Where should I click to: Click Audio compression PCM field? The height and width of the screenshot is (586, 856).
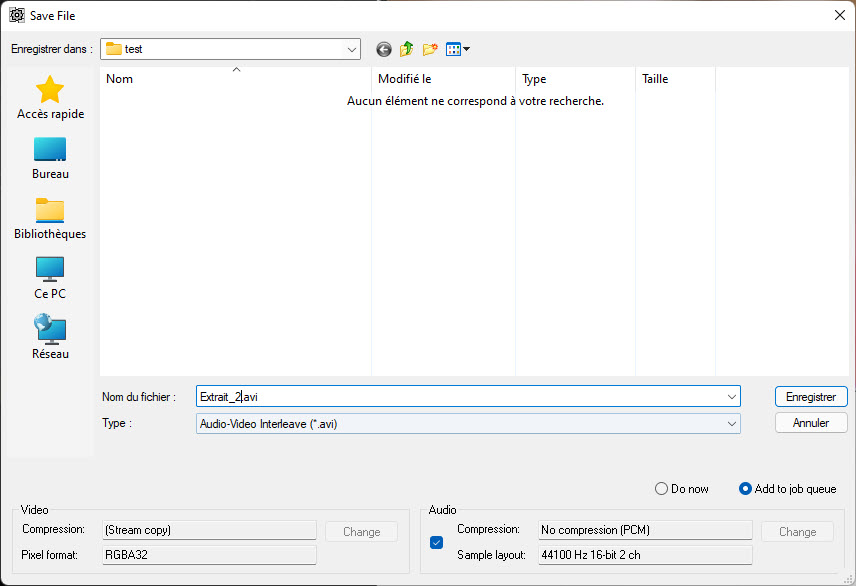[645, 530]
